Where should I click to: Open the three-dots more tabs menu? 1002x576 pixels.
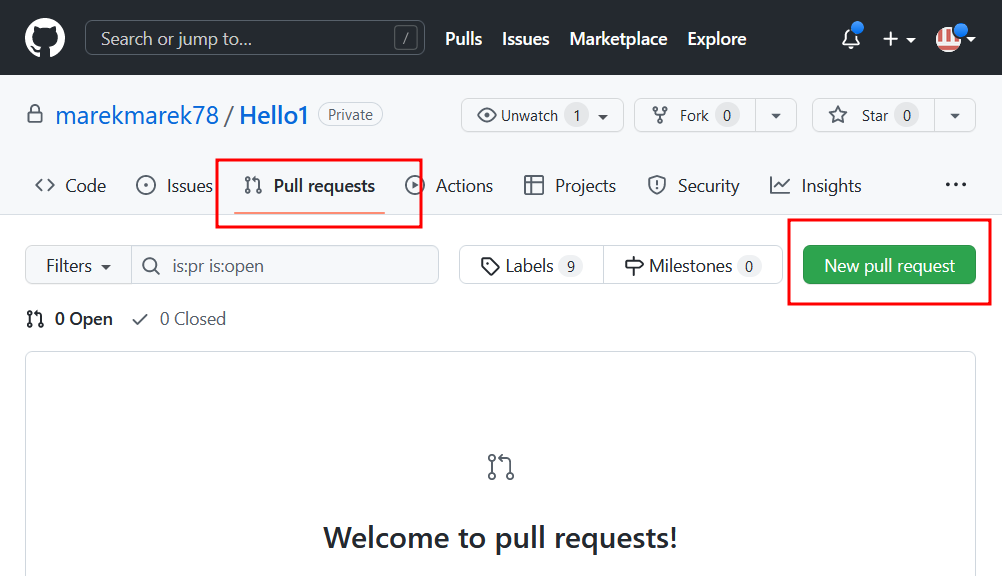(x=956, y=185)
